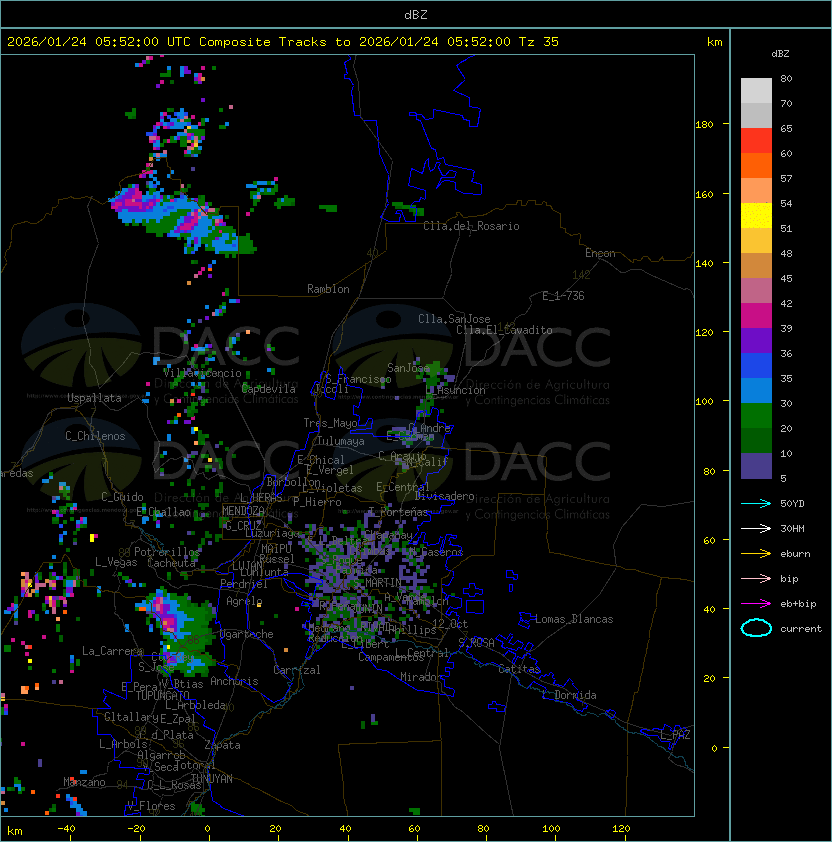Image resolution: width=832 pixels, height=842 pixels.
Task: Click the C_Chilenos label
Action: click(95, 435)
